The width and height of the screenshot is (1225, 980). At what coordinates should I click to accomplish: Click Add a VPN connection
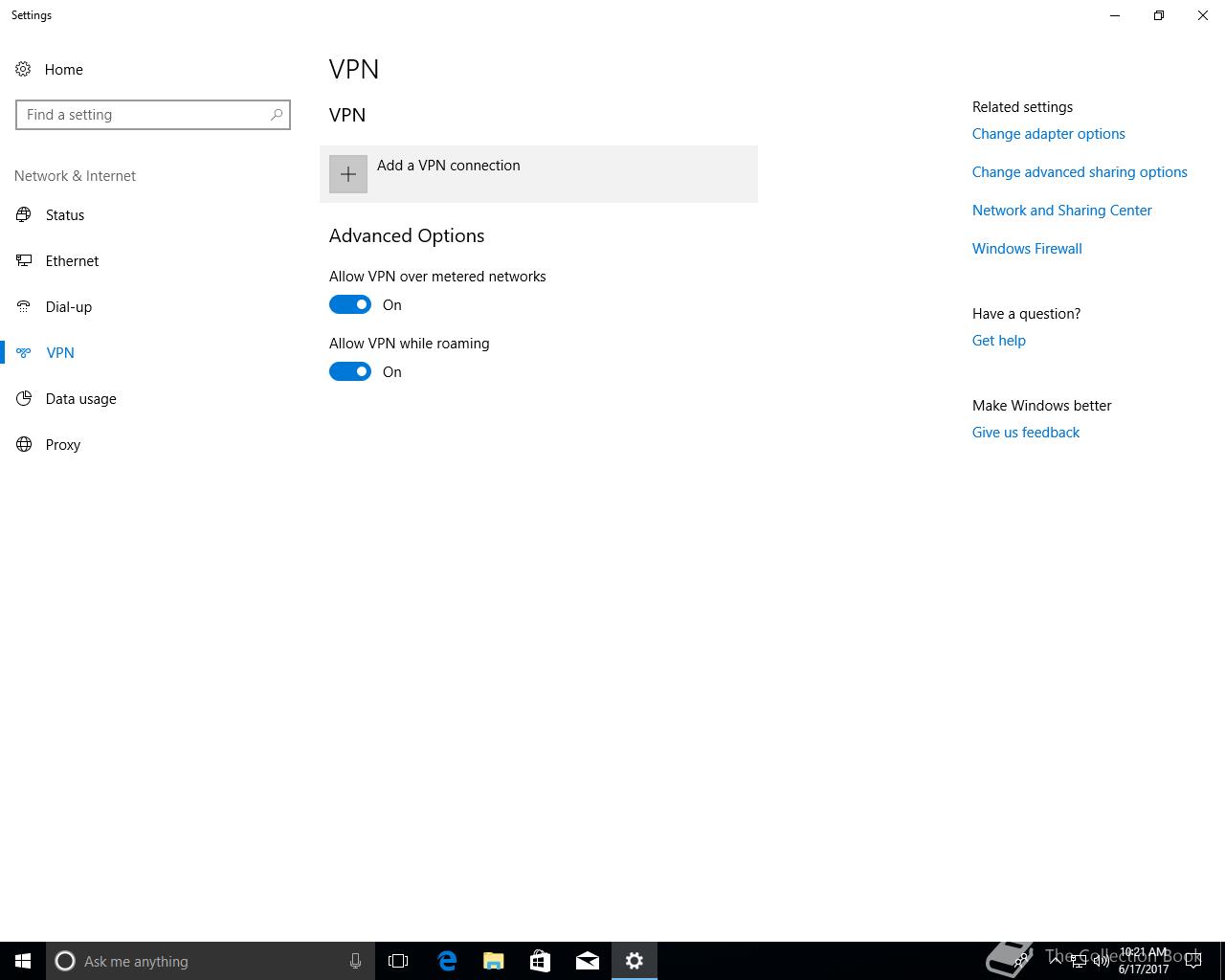pyautogui.click(x=539, y=174)
